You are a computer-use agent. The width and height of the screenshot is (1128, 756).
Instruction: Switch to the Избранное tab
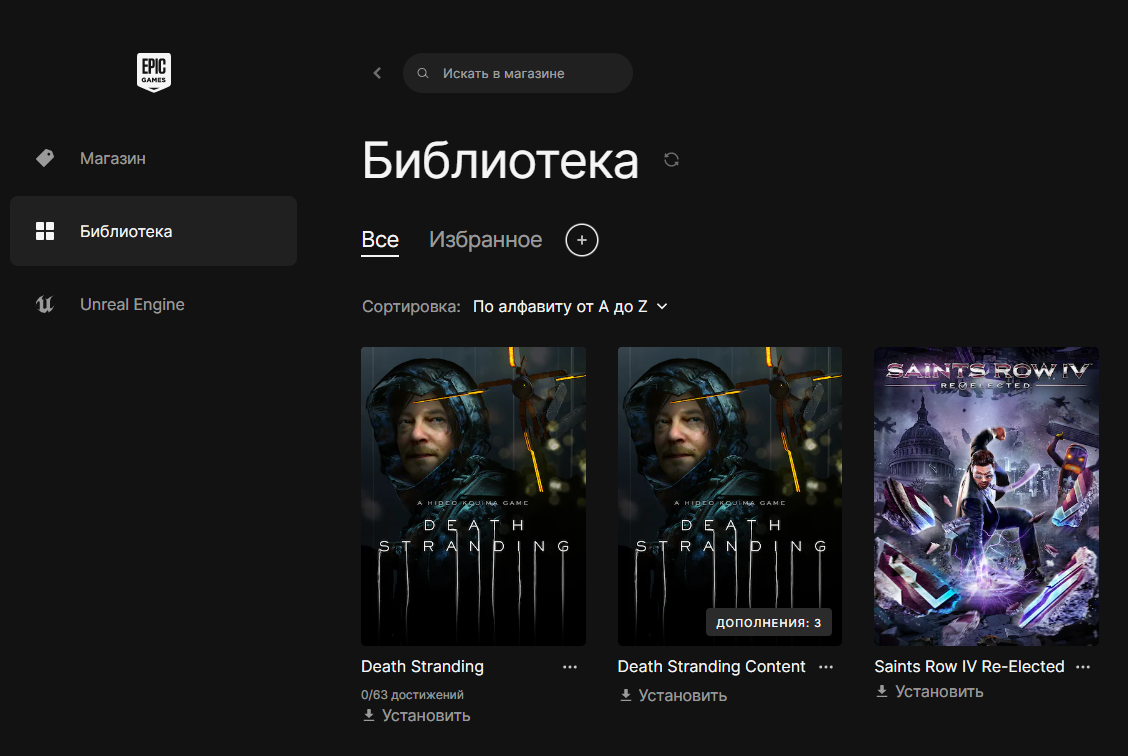pyautogui.click(x=486, y=240)
